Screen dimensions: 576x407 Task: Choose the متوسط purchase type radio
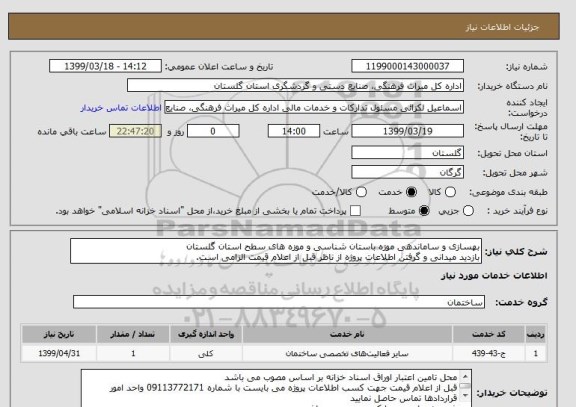[424, 211]
